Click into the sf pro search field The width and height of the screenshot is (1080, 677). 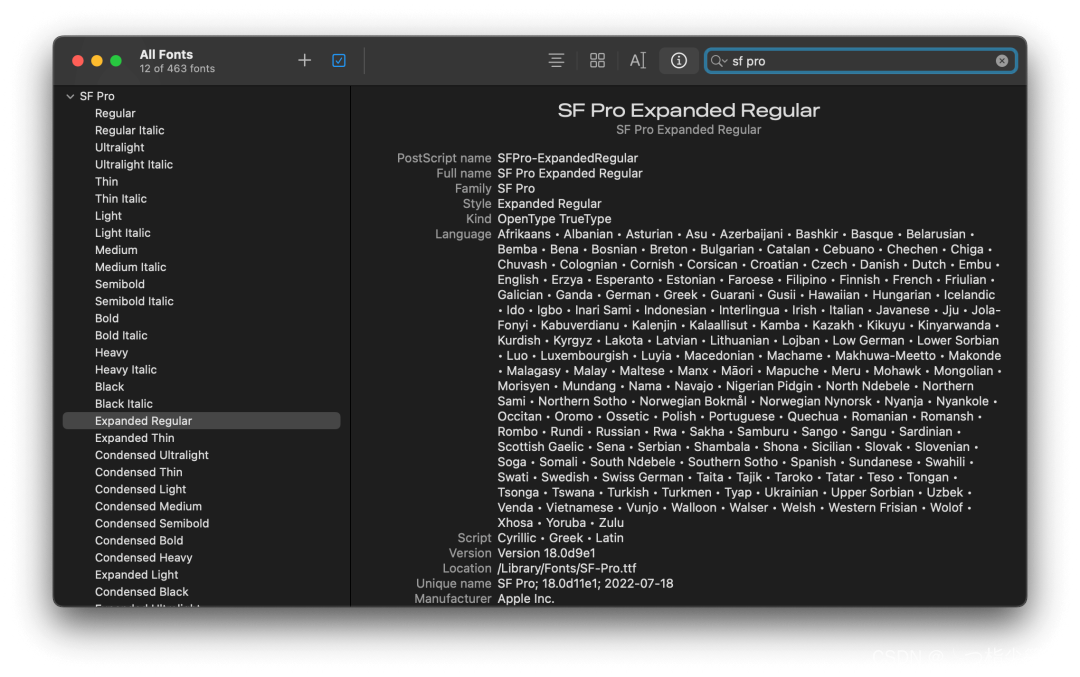click(861, 61)
